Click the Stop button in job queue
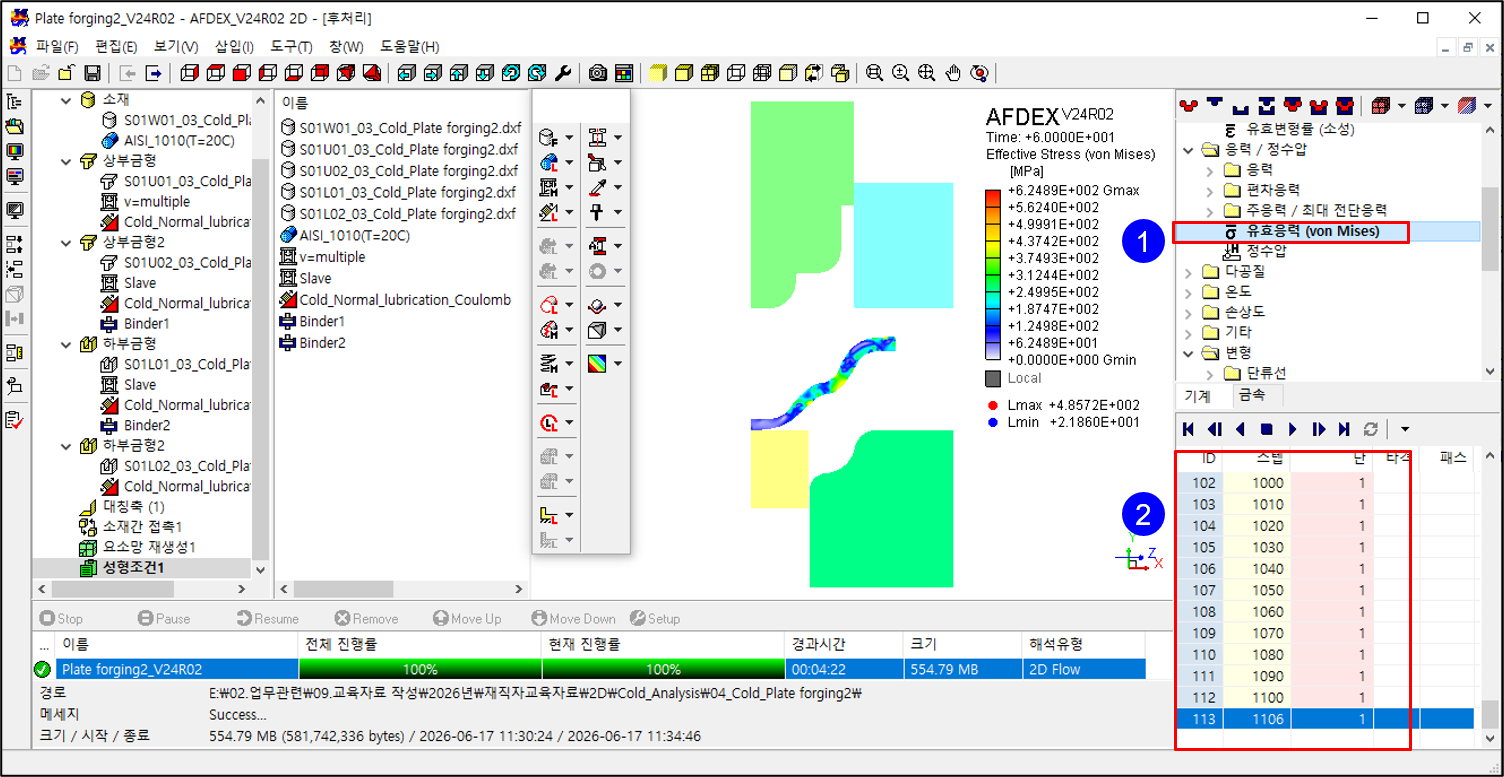 tap(61, 619)
